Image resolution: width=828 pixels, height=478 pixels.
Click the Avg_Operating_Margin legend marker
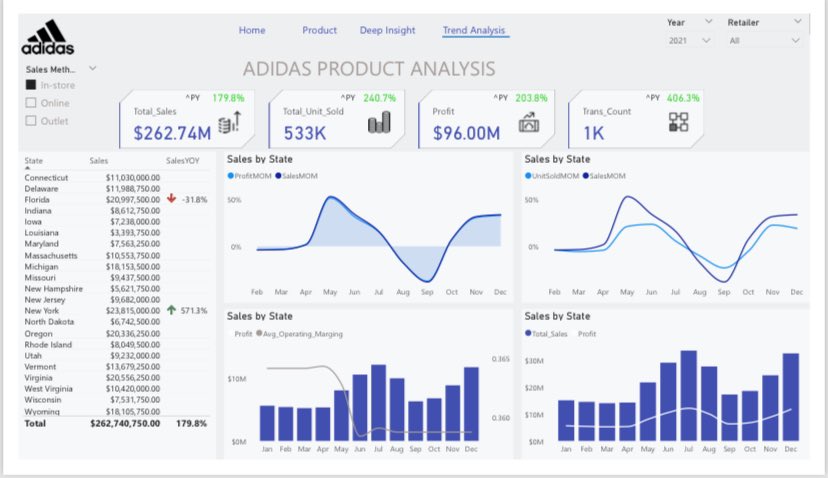tap(259, 333)
